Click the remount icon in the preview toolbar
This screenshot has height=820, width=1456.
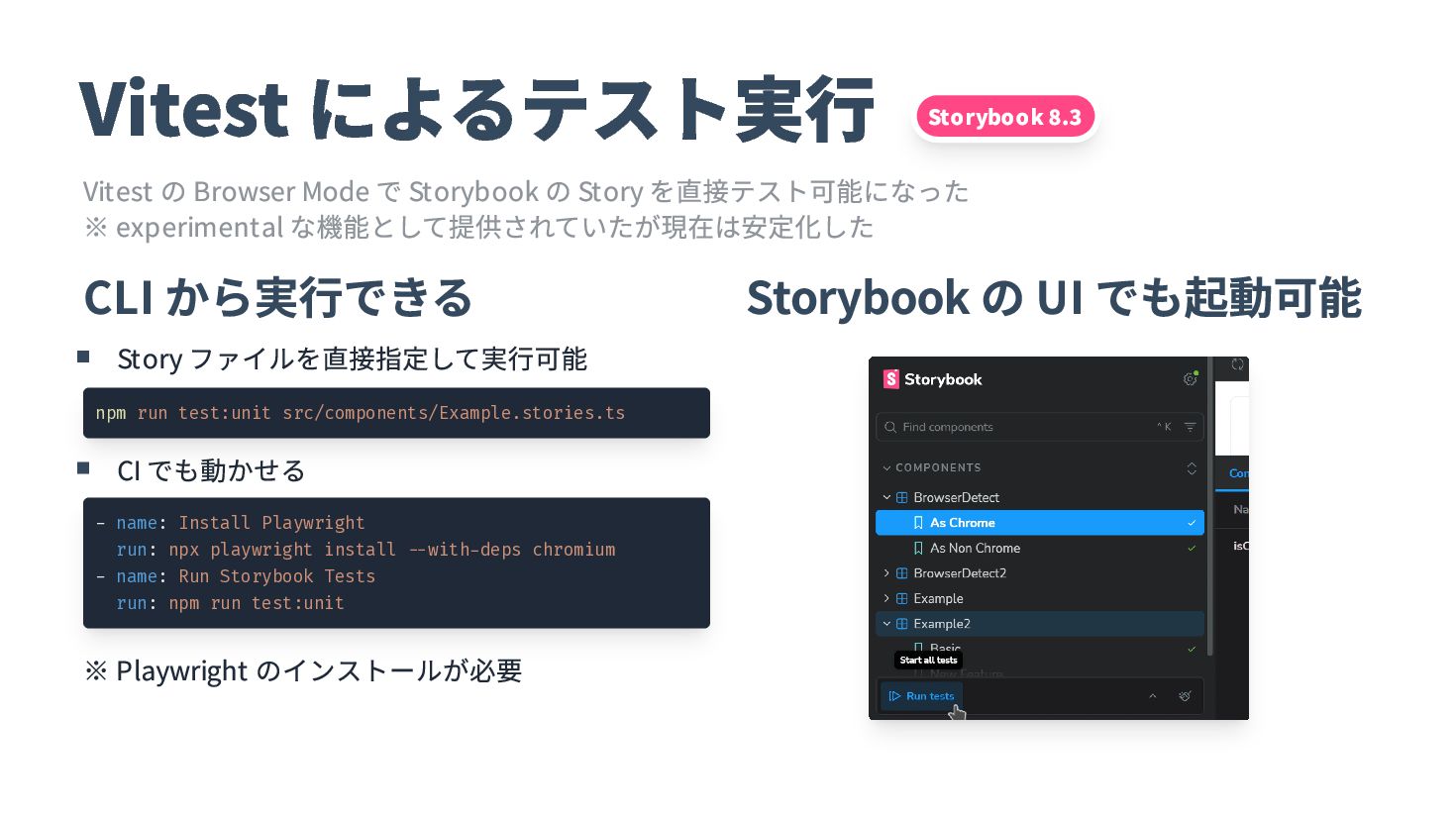pyautogui.click(x=1237, y=364)
